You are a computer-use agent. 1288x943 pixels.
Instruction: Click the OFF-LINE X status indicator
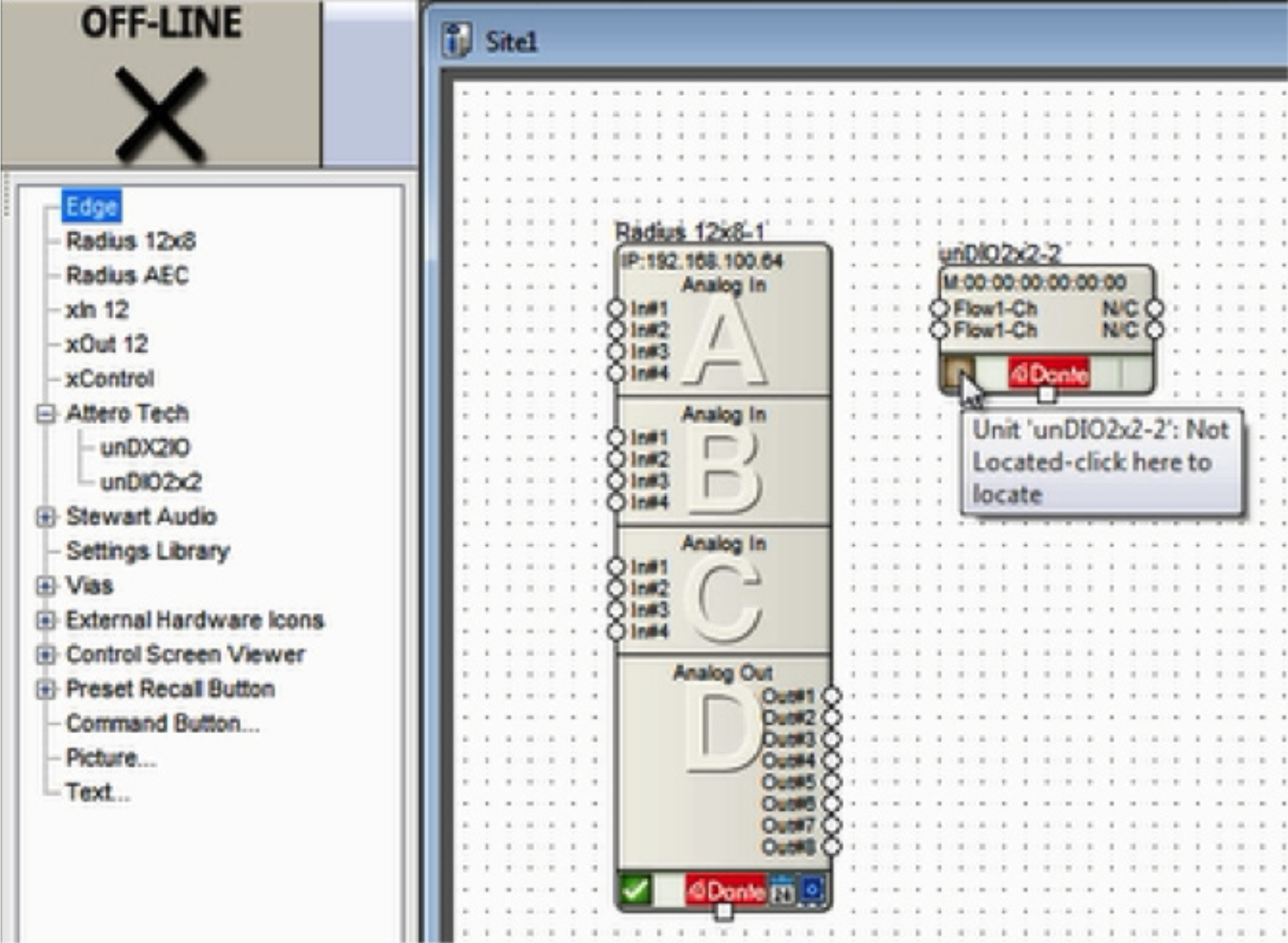(x=161, y=114)
